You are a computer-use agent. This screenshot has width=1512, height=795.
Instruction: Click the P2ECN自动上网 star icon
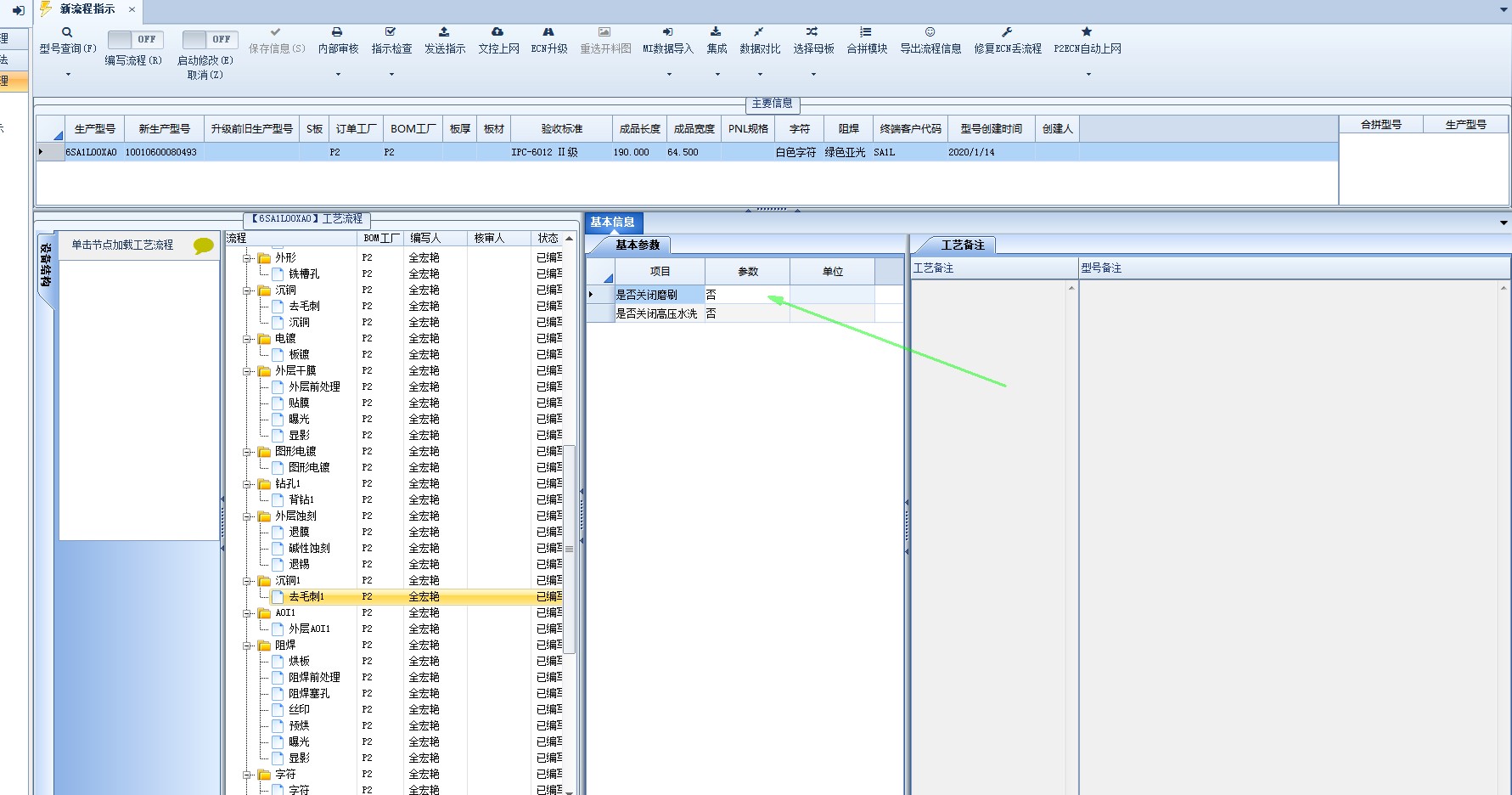tap(1087, 32)
